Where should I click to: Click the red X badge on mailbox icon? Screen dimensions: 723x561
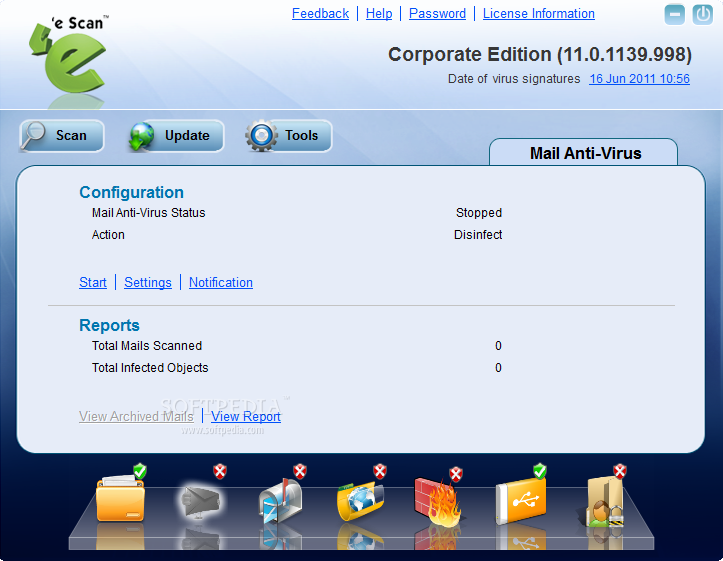(x=300, y=471)
